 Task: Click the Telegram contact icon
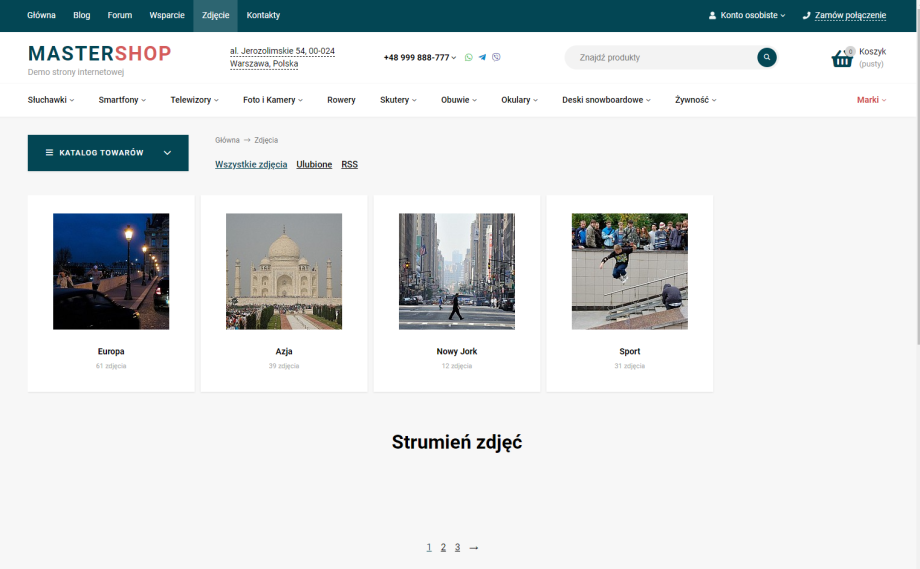click(x=482, y=58)
